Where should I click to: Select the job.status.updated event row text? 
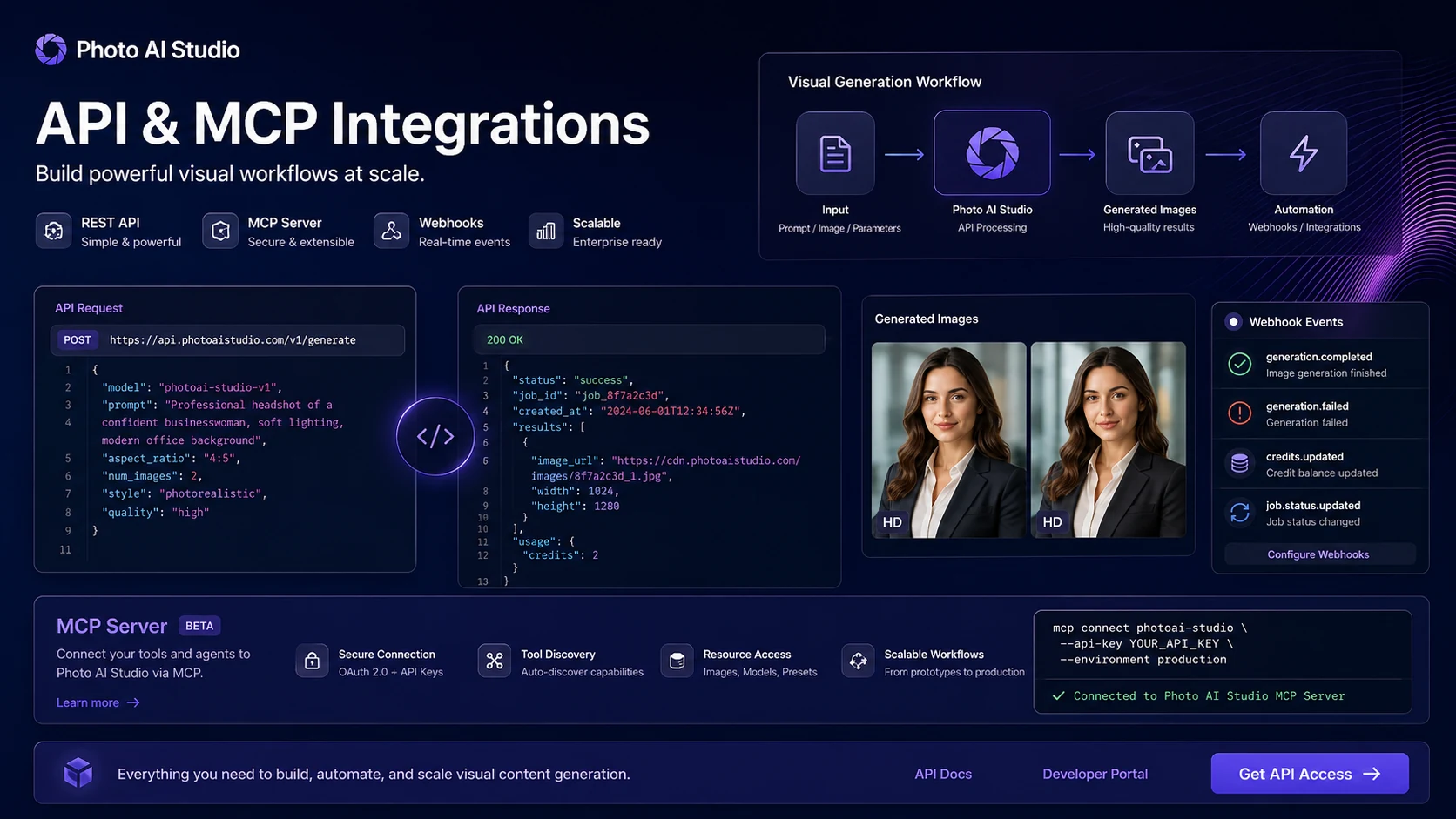[1313, 514]
